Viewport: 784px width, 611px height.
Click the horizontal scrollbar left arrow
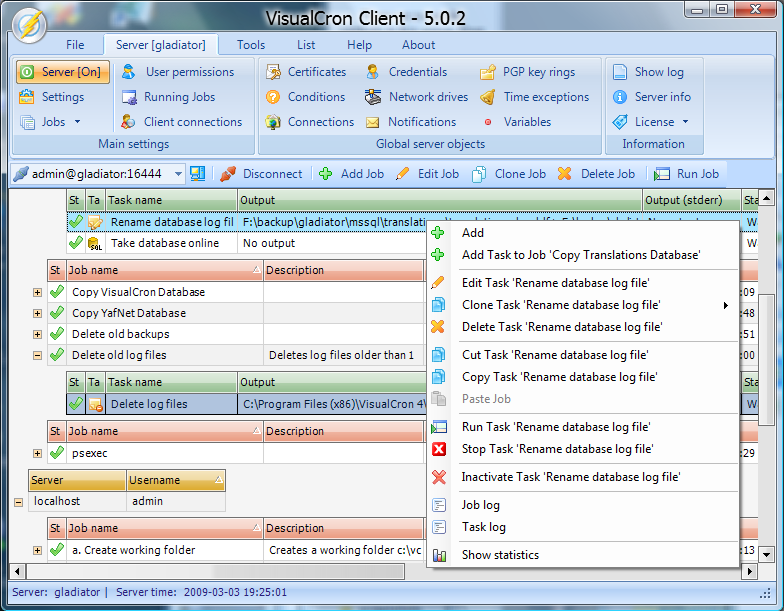[18, 571]
